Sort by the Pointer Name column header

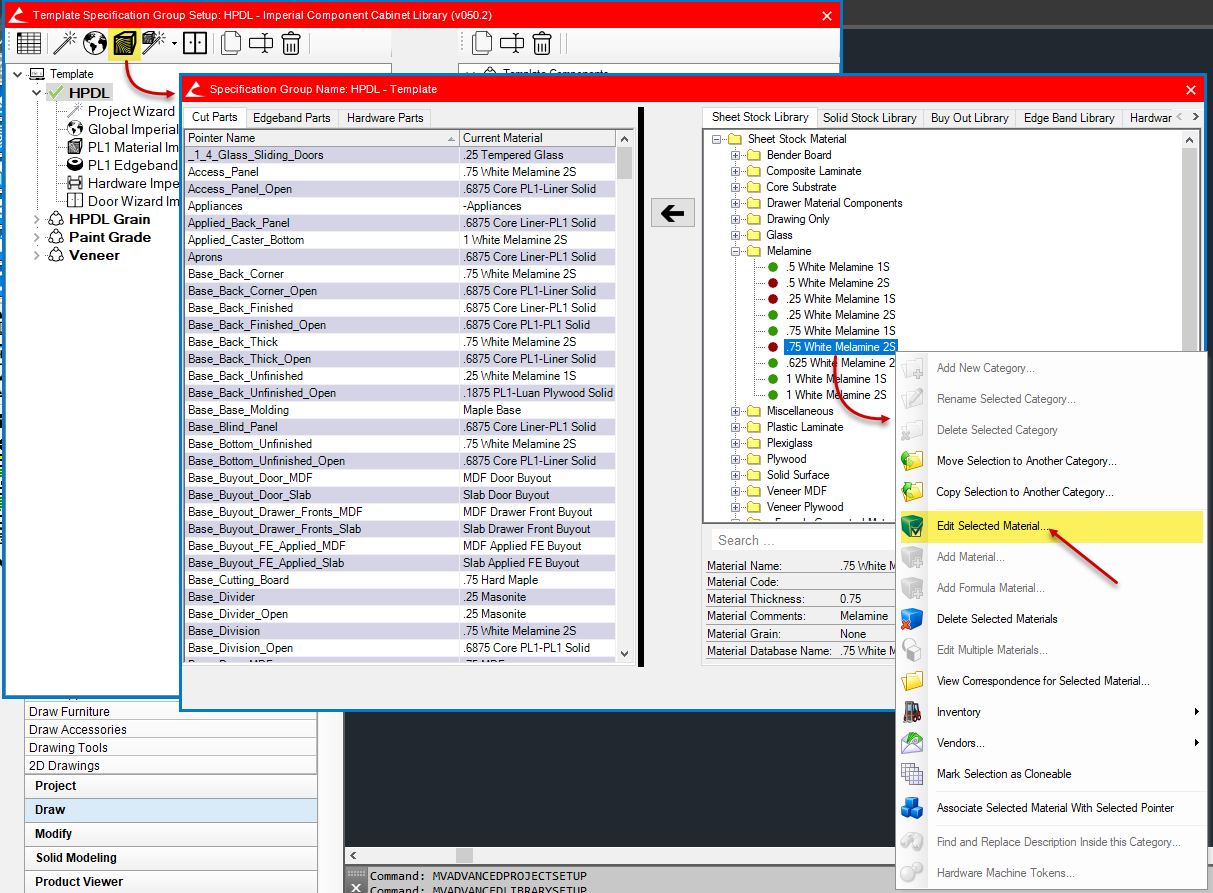coord(320,138)
